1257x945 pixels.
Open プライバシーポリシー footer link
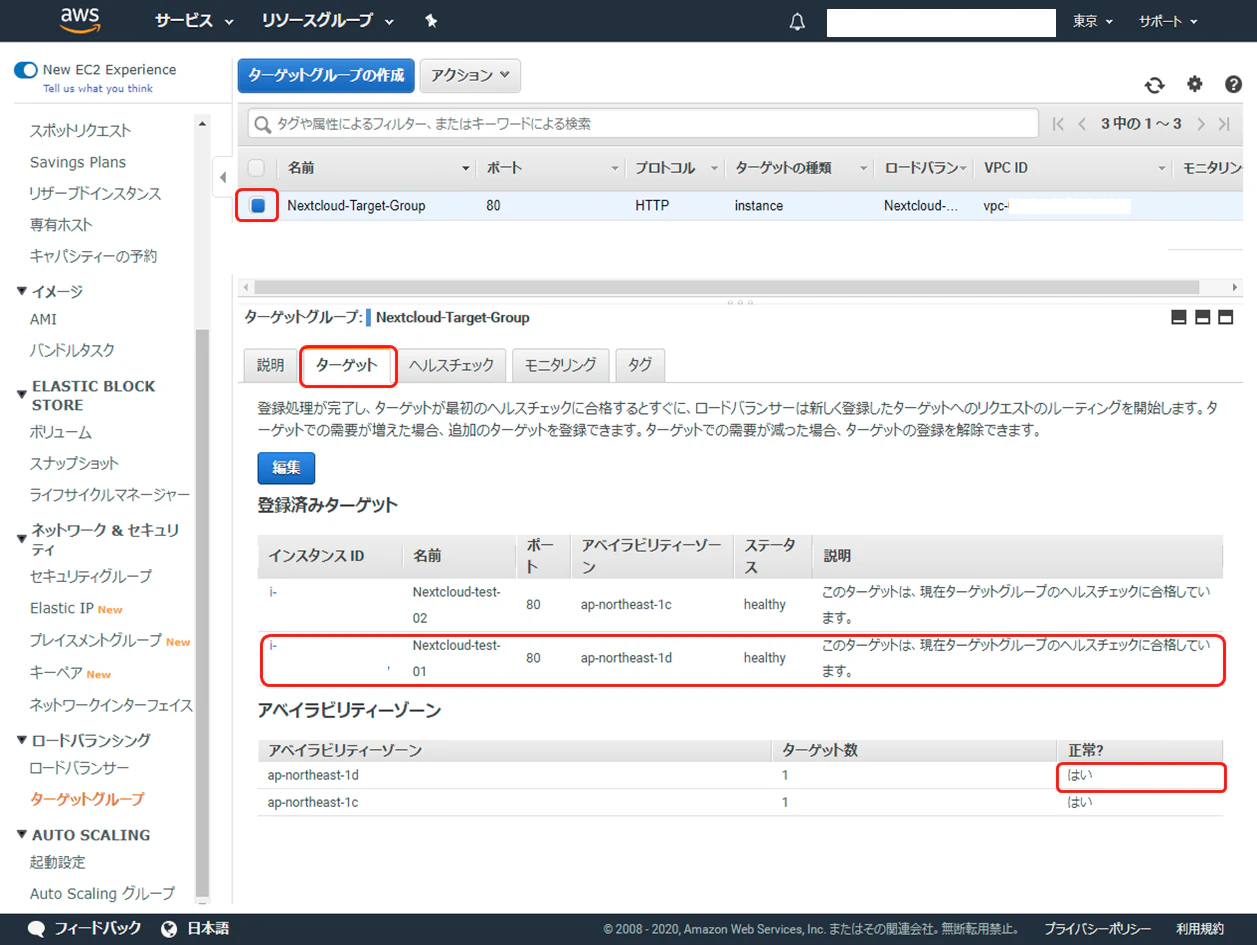[x=1098, y=928]
